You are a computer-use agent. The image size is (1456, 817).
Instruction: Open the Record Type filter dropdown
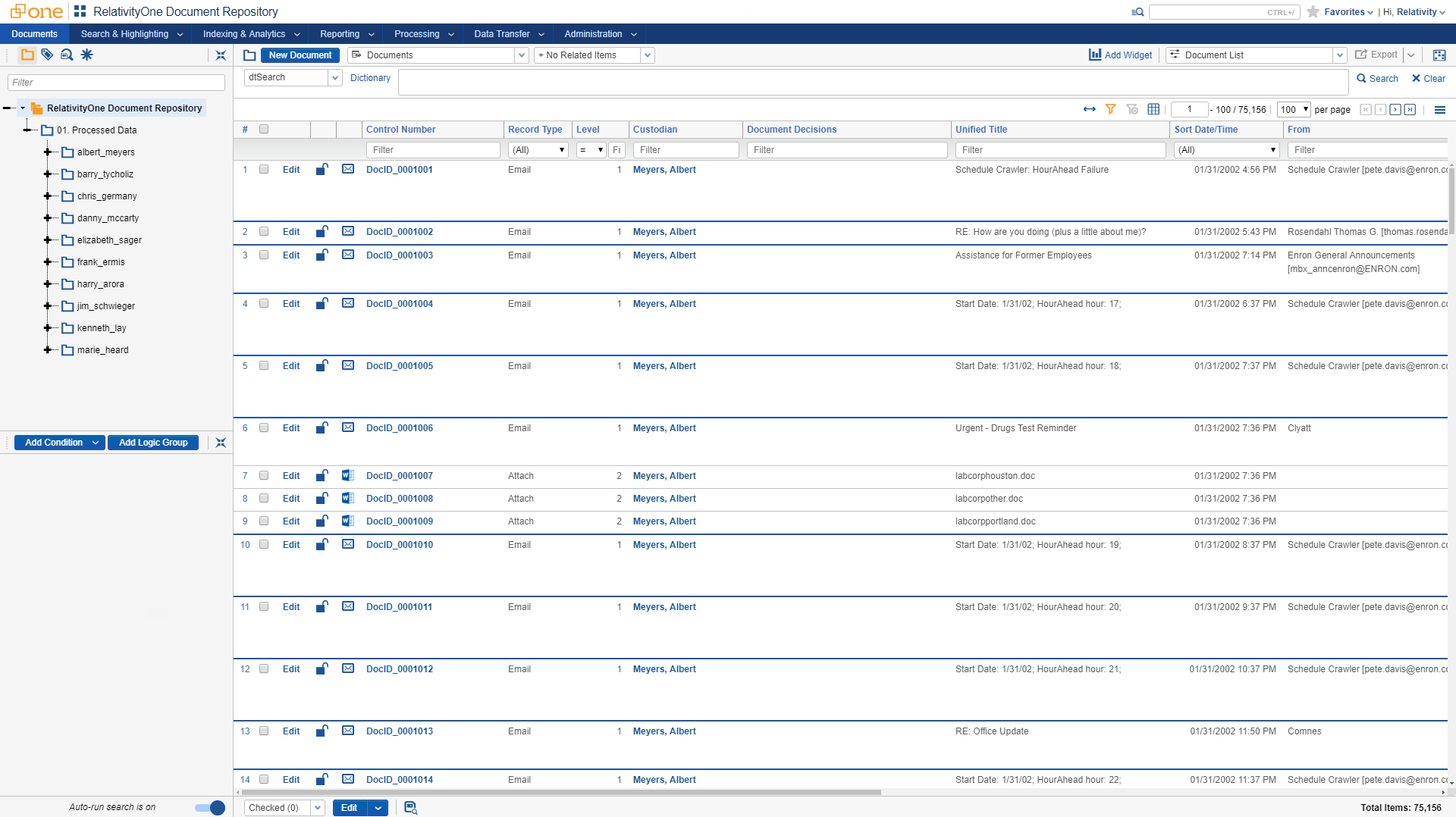[538, 150]
